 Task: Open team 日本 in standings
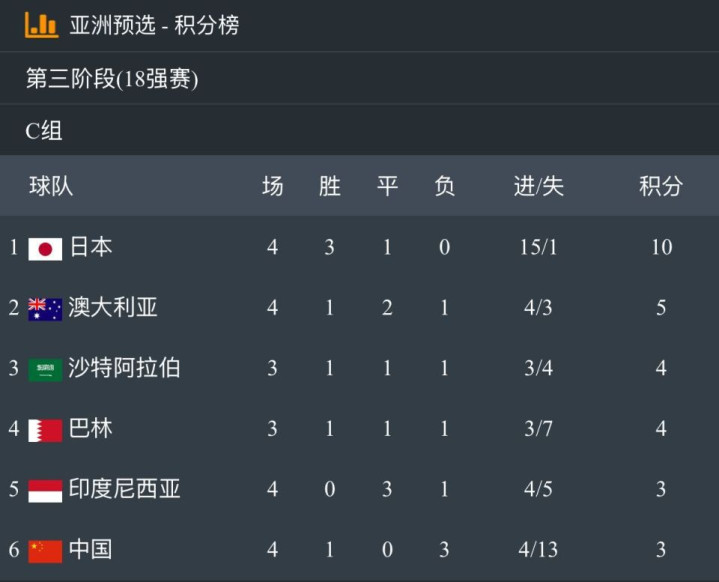click(91, 247)
